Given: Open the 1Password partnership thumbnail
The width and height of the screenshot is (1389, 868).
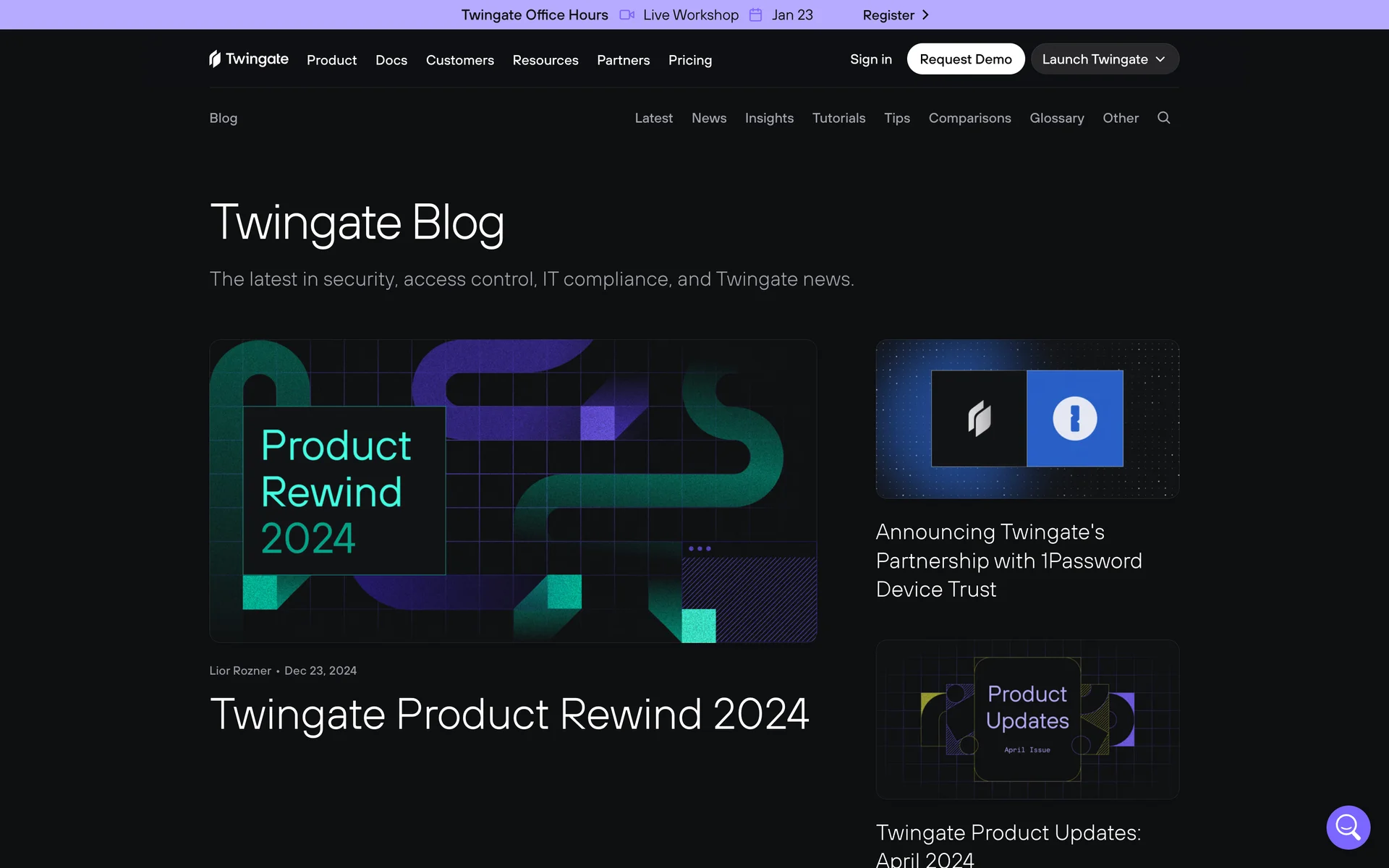Looking at the screenshot, I should [x=1027, y=419].
